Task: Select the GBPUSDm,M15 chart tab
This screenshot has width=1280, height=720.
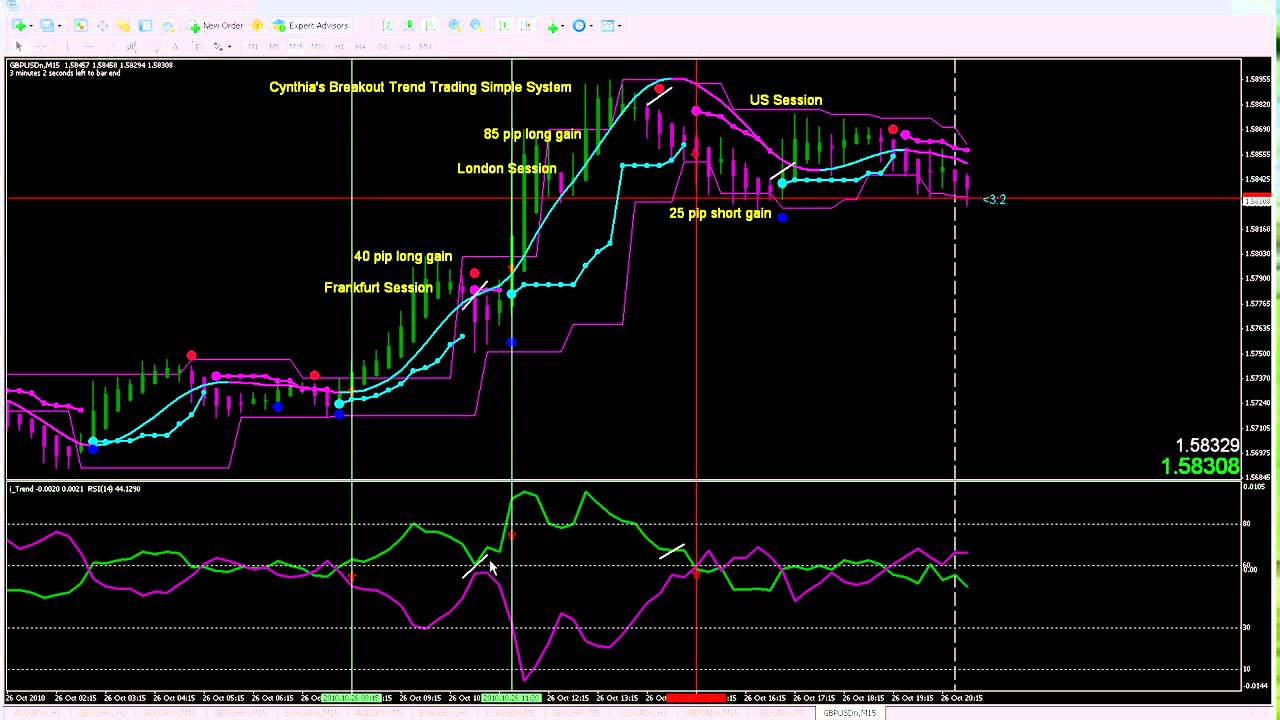Action: coord(849,713)
